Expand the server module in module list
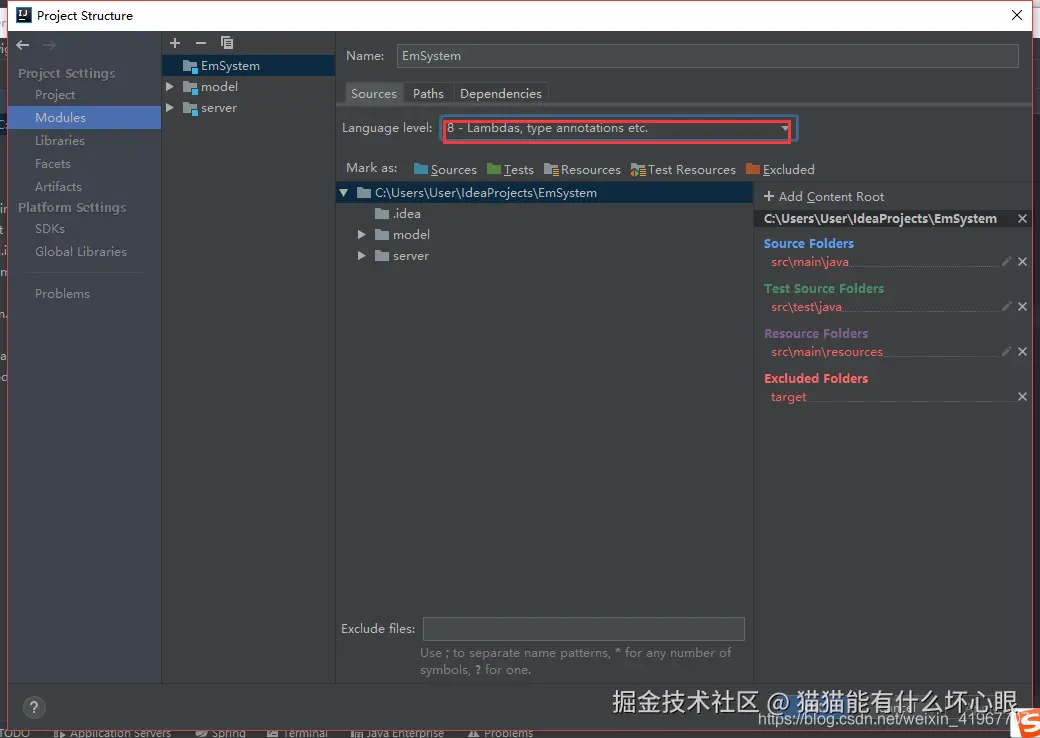This screenshot has width=1040, height=738. click(170, 108)
